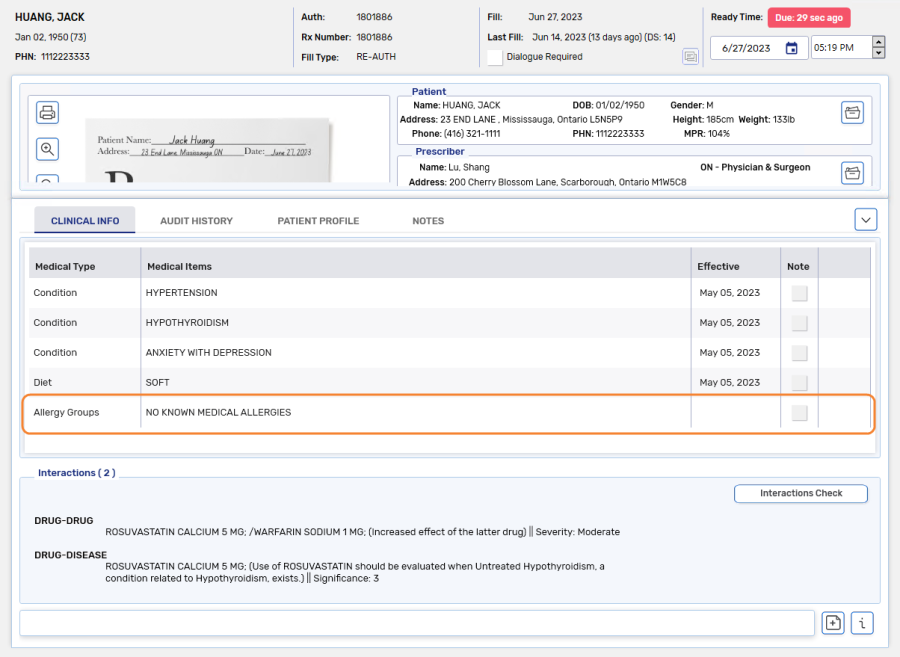Check the Note box for Hypothyroidism
Image resolution: width=900 pixels, height=657 pixels.
coord(799,323)
